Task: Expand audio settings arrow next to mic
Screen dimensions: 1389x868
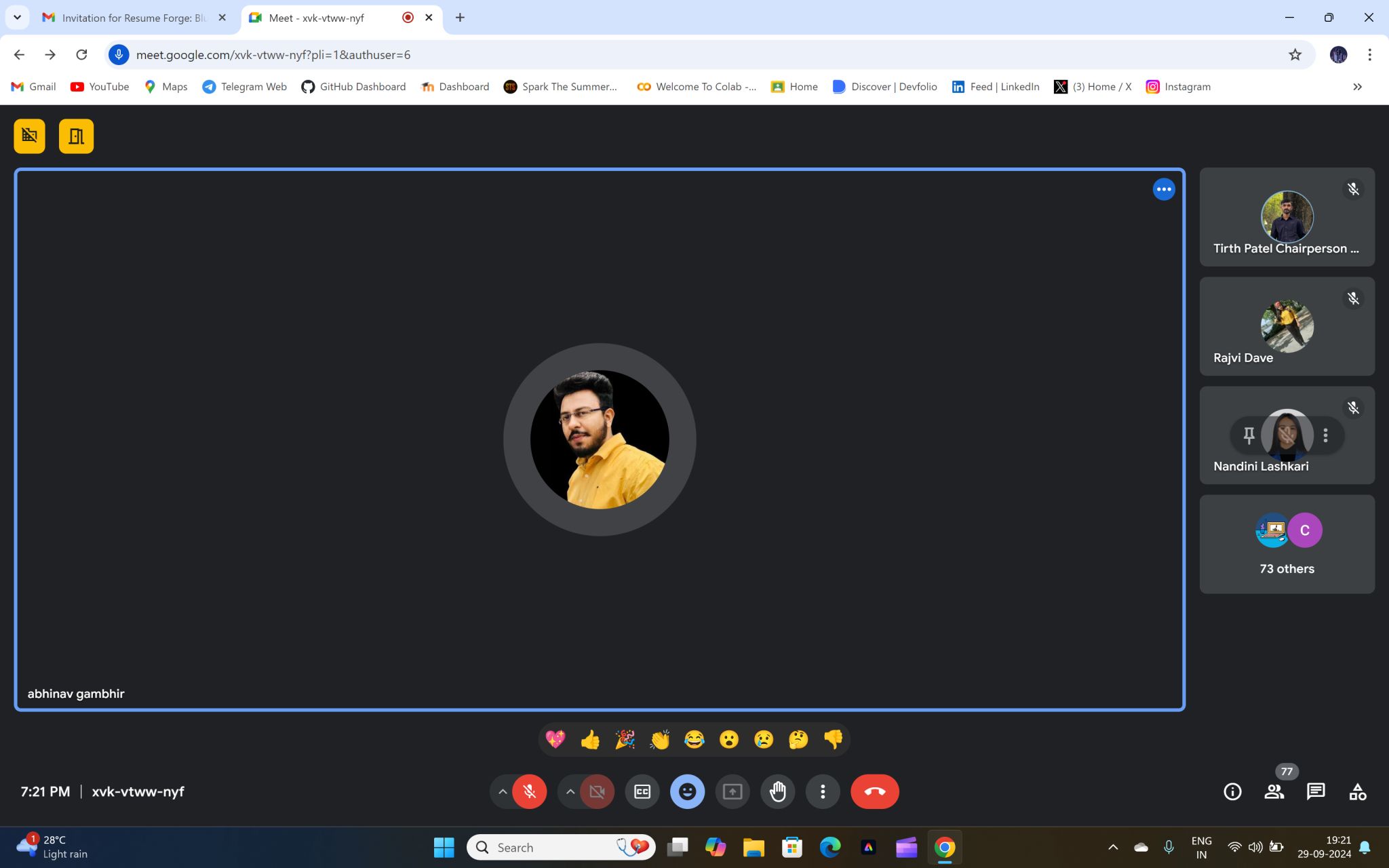Action: (x=502, y=791)
